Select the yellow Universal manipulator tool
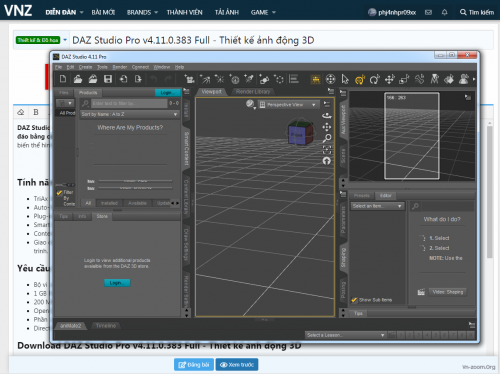The height and width of the screenshot is (374, 500). click(x=360, y=79)
